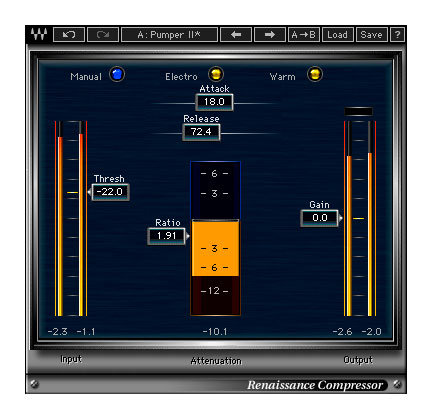432x419 pixels.
Task: Click the left input level meter
Action: tap(60, 218)
